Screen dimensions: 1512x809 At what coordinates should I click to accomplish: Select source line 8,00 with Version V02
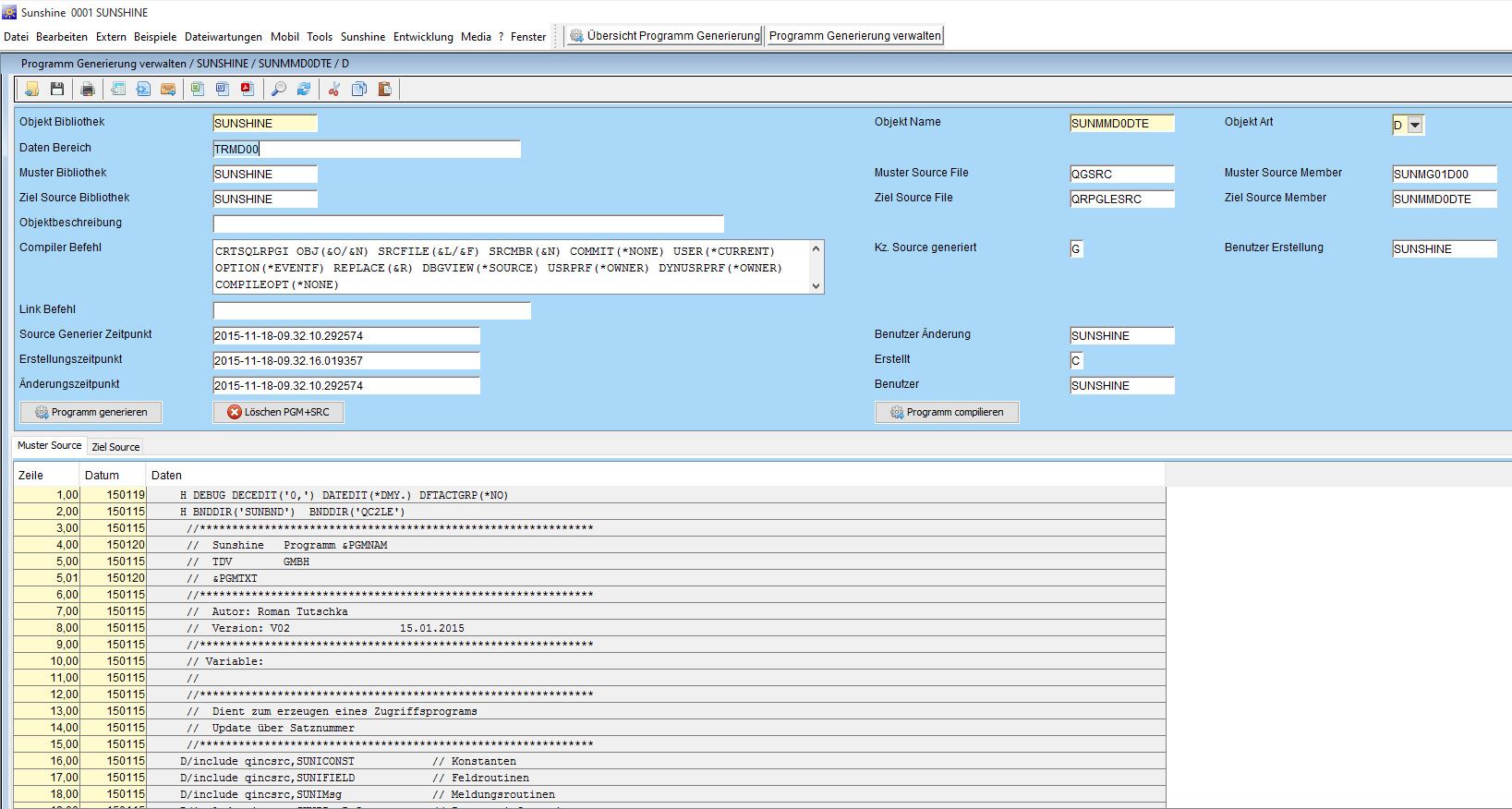pyautogui.click(x=589, y=628)
